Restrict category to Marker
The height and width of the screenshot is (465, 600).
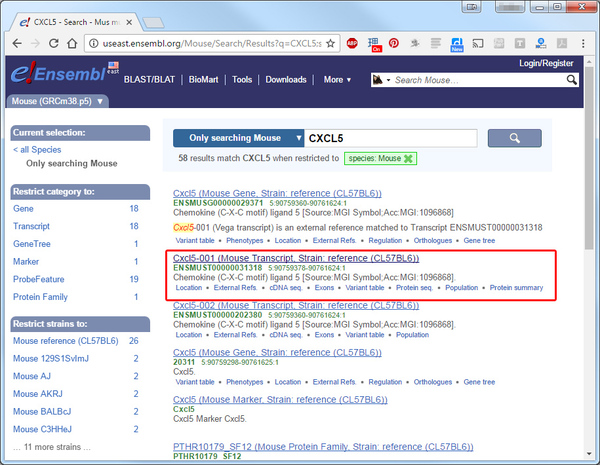[26, 261]
